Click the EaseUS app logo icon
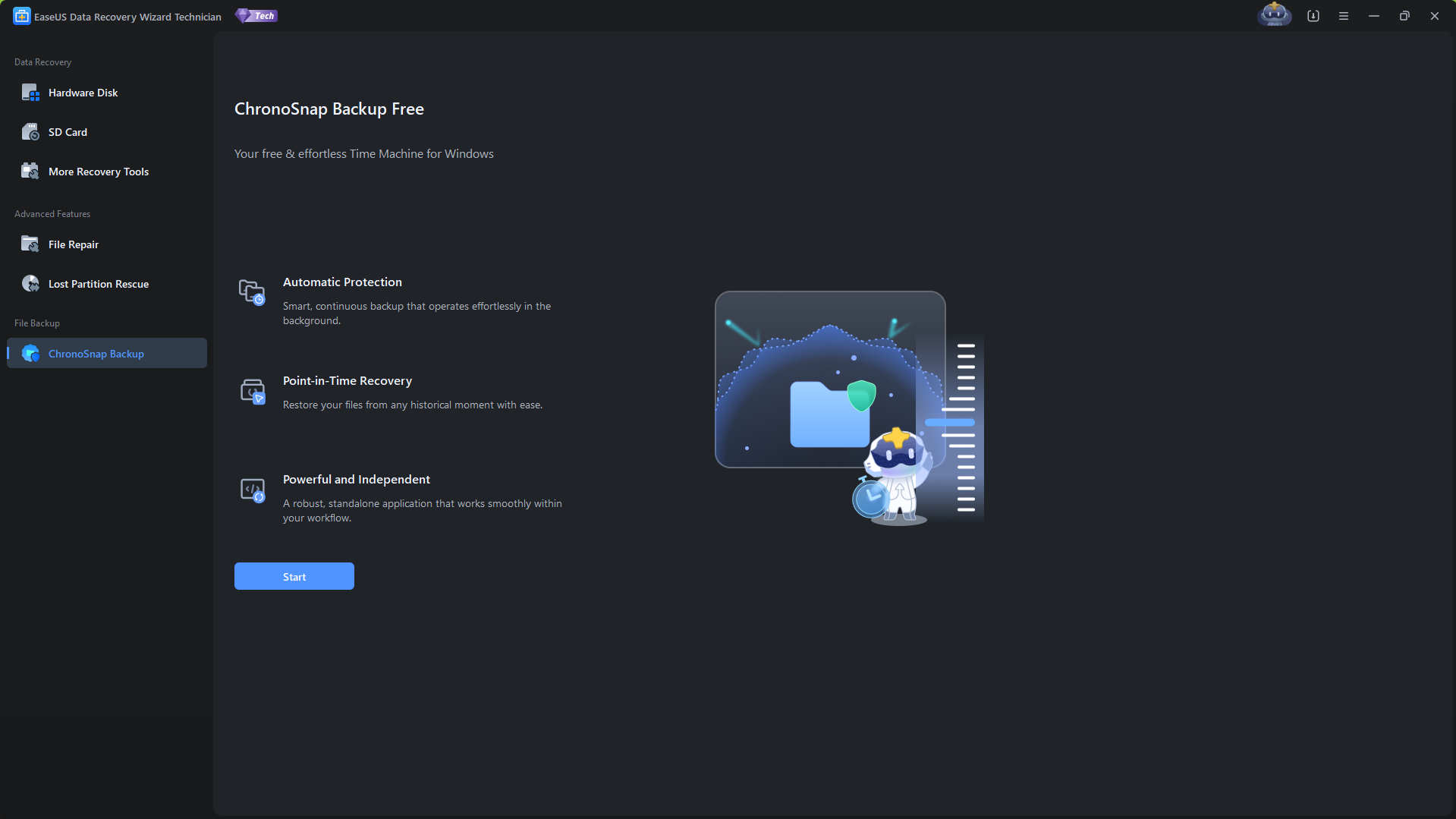Image resolution: width=1456 pixels, height=819 pixels. pyautogui.click(x=21, y=16)
